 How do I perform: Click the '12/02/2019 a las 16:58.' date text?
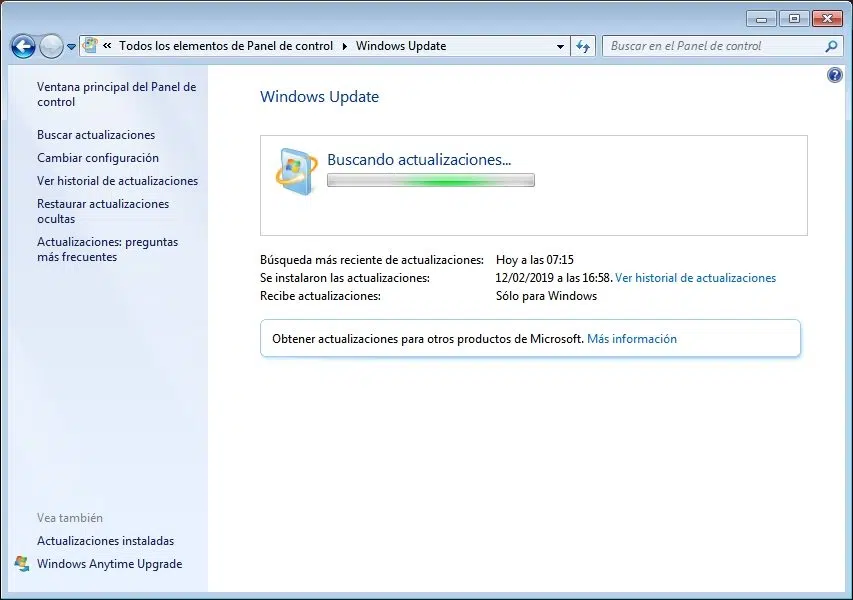coord(554,277)
